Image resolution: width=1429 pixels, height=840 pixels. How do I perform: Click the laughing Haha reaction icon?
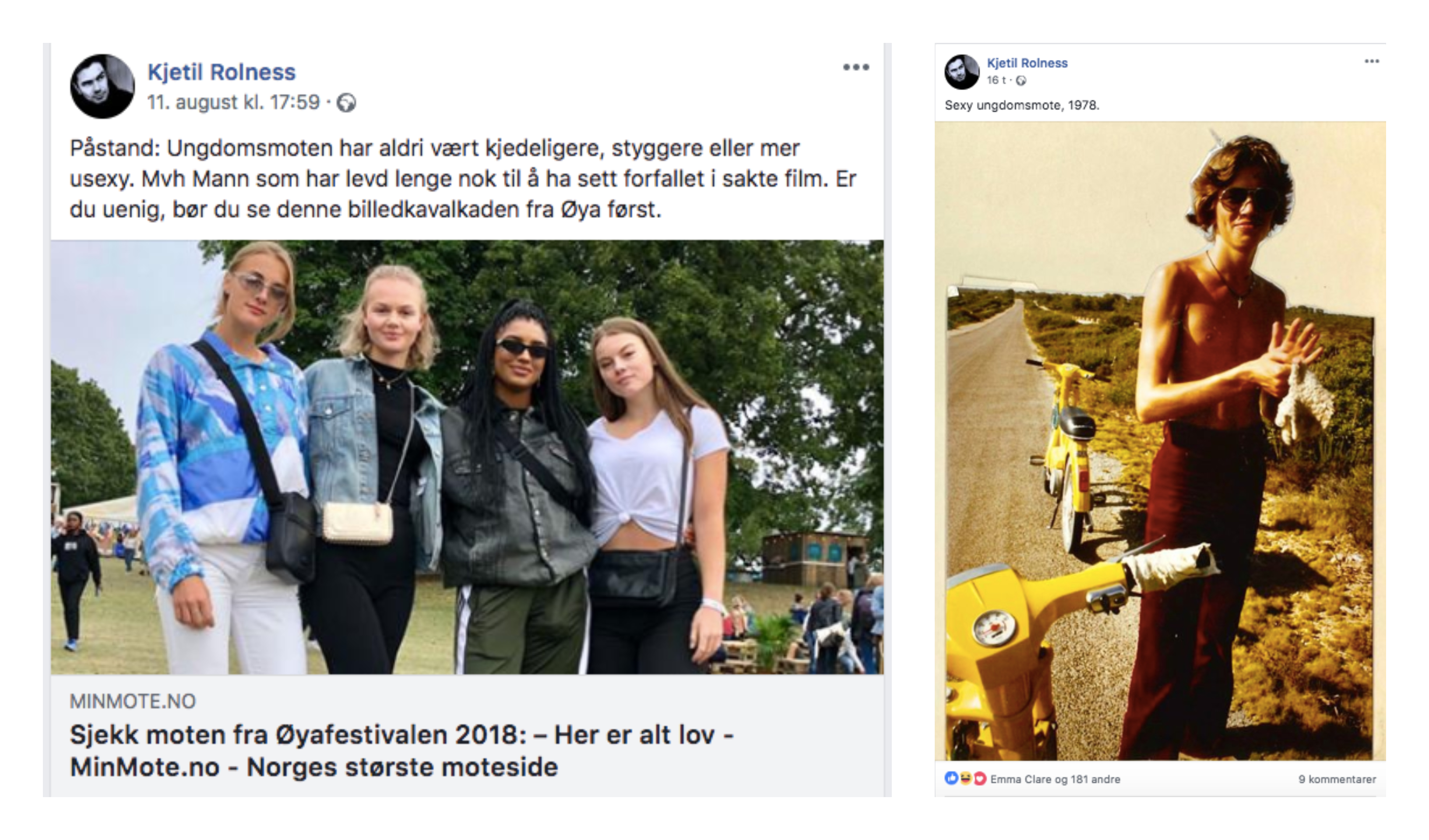tap(965, 778)
